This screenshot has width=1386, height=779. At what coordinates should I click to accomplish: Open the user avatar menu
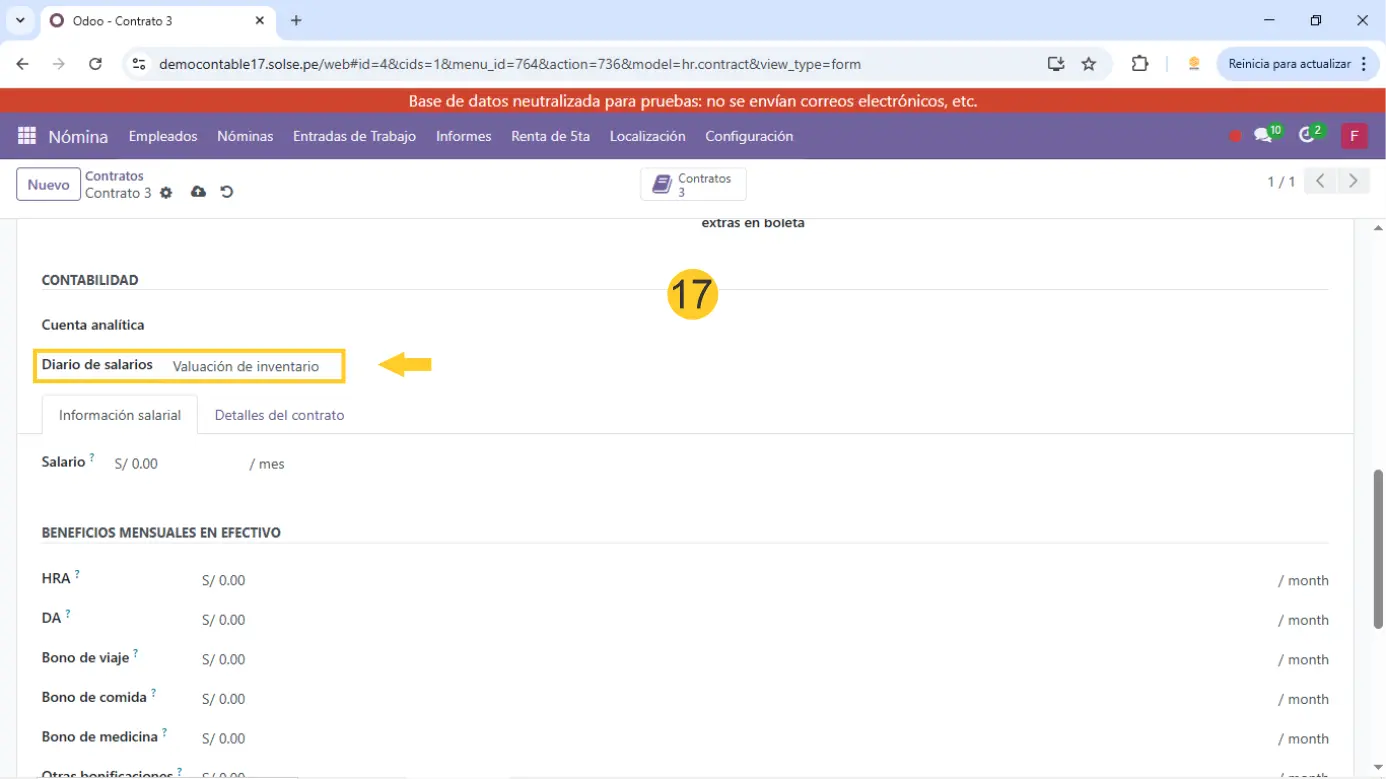1354,136
